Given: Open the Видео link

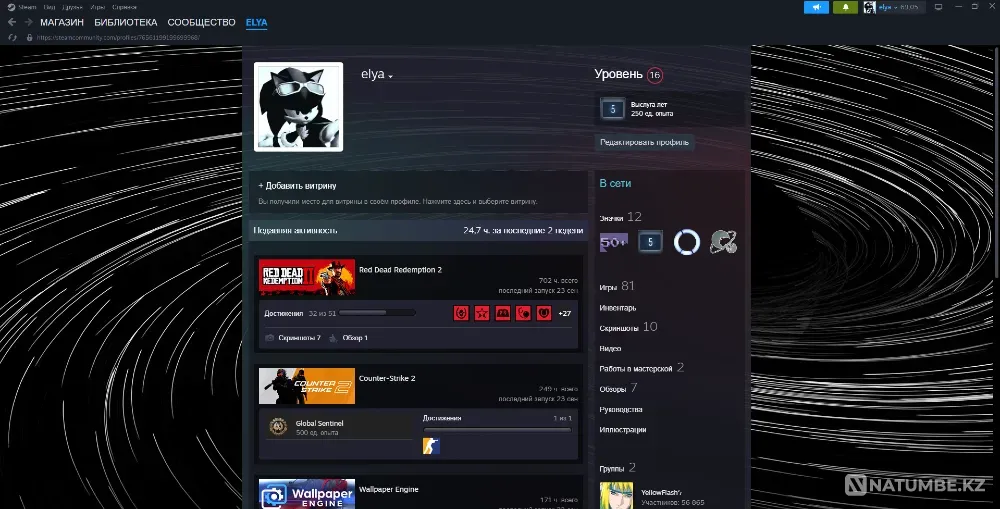Looking at the screenshot, I should (610, 348).
